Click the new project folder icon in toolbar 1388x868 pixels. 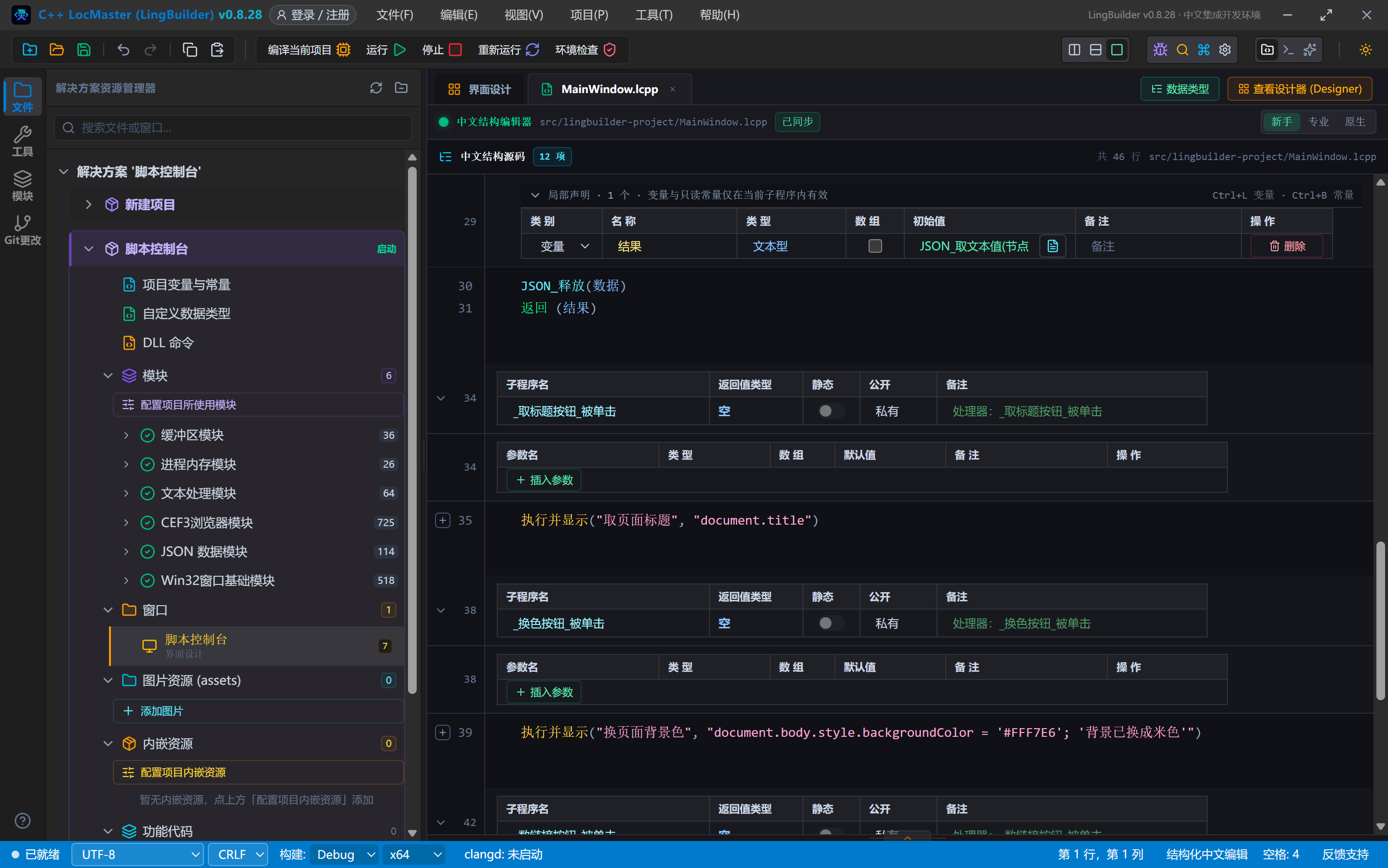[x=29, y=50]
